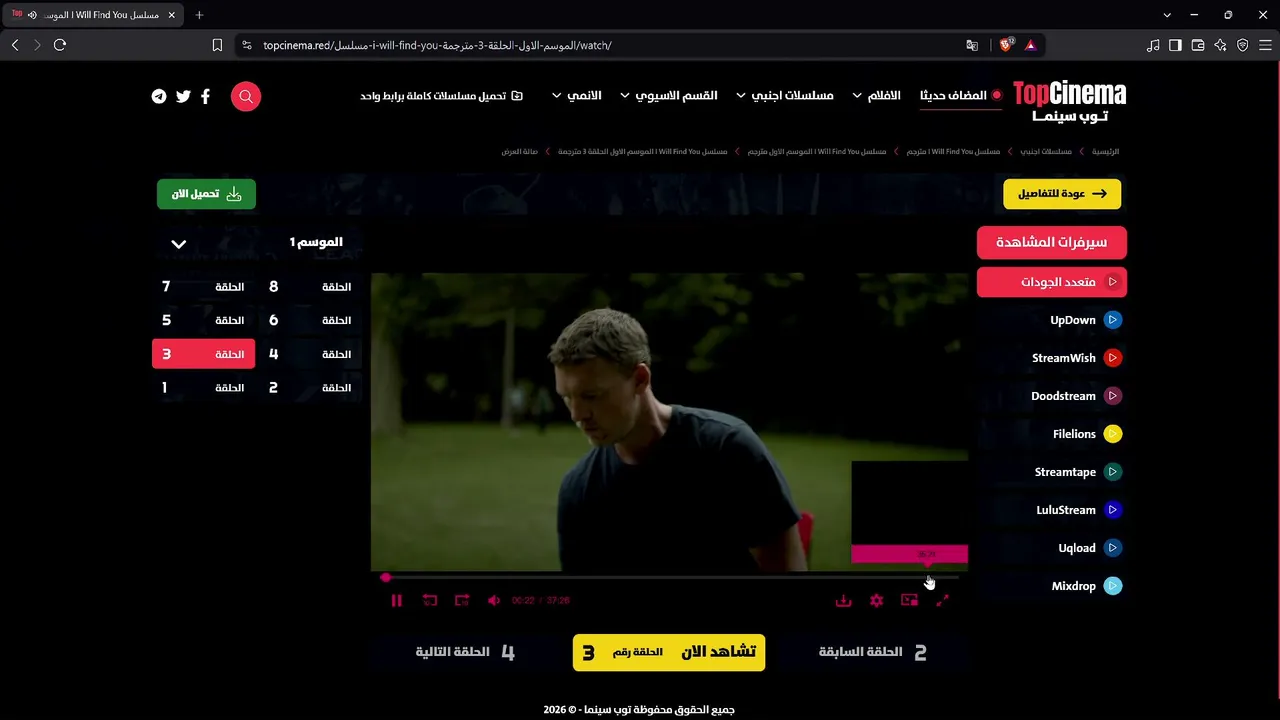This screenshot has height=720, width=1280.
Task: Click the الرئيسية breadcrumb link
Action: (x=1105, y=152)
